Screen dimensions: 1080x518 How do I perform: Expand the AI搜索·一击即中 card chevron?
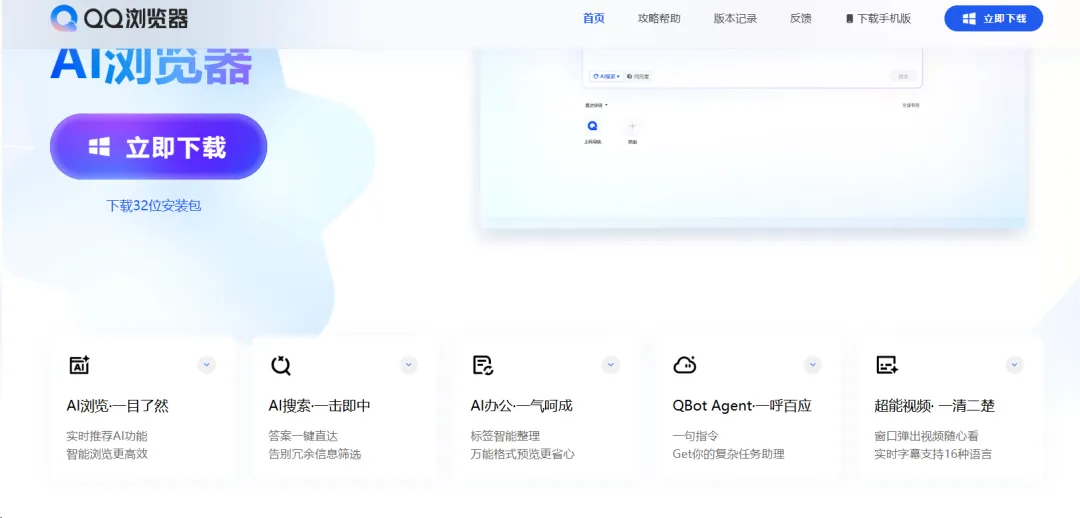[408, 365]
